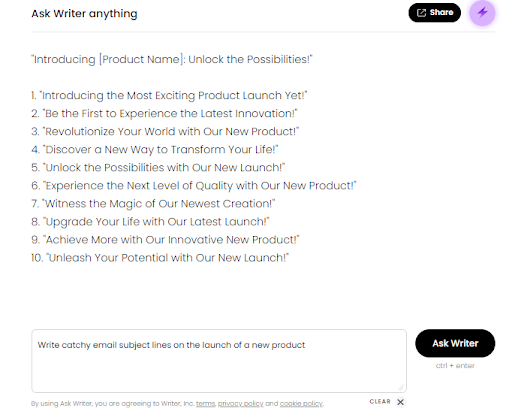Click subject line 3 'Revolutionize Your World'

coord(165,131)
